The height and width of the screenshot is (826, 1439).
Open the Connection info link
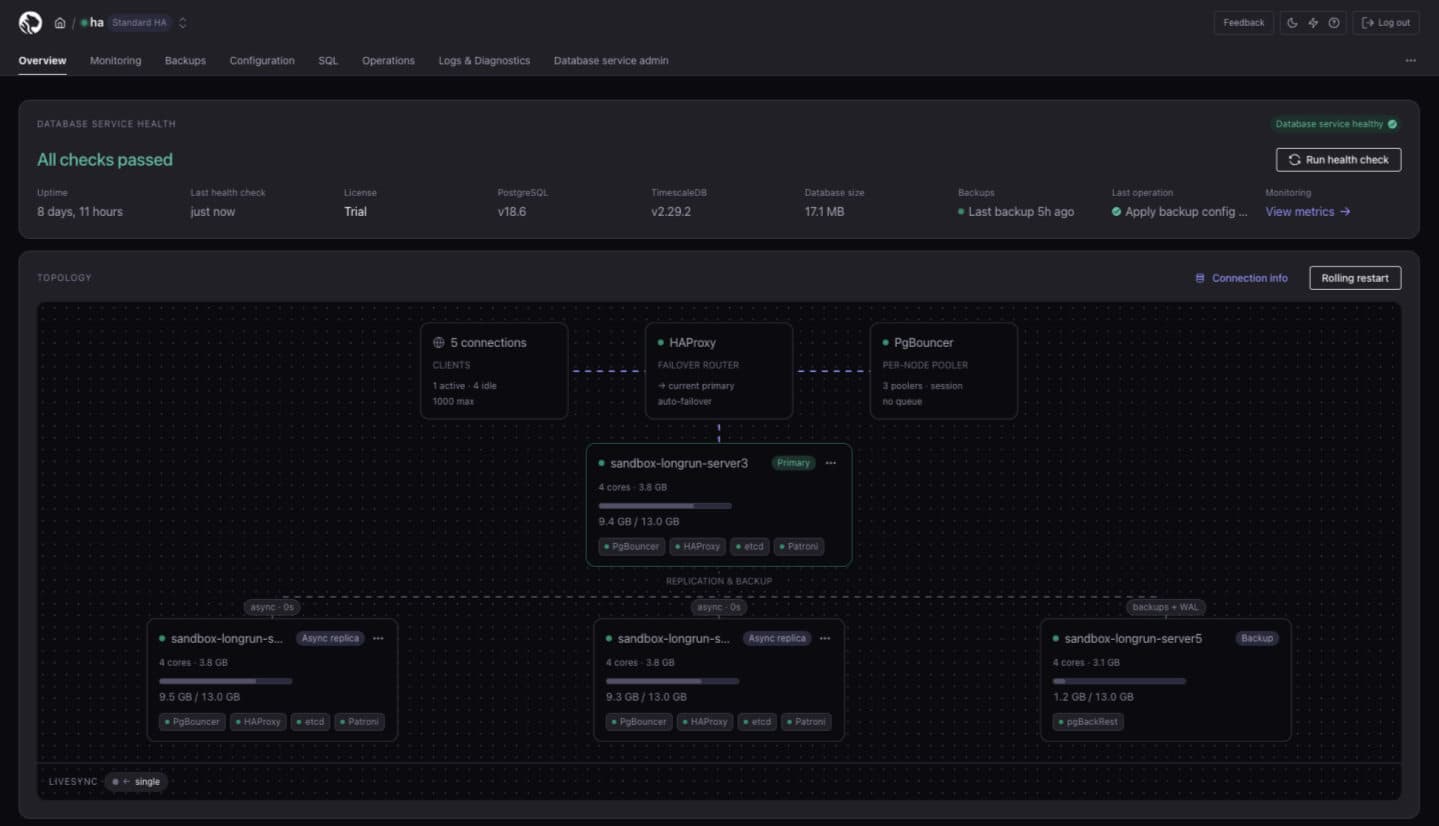click(1241, 278)
